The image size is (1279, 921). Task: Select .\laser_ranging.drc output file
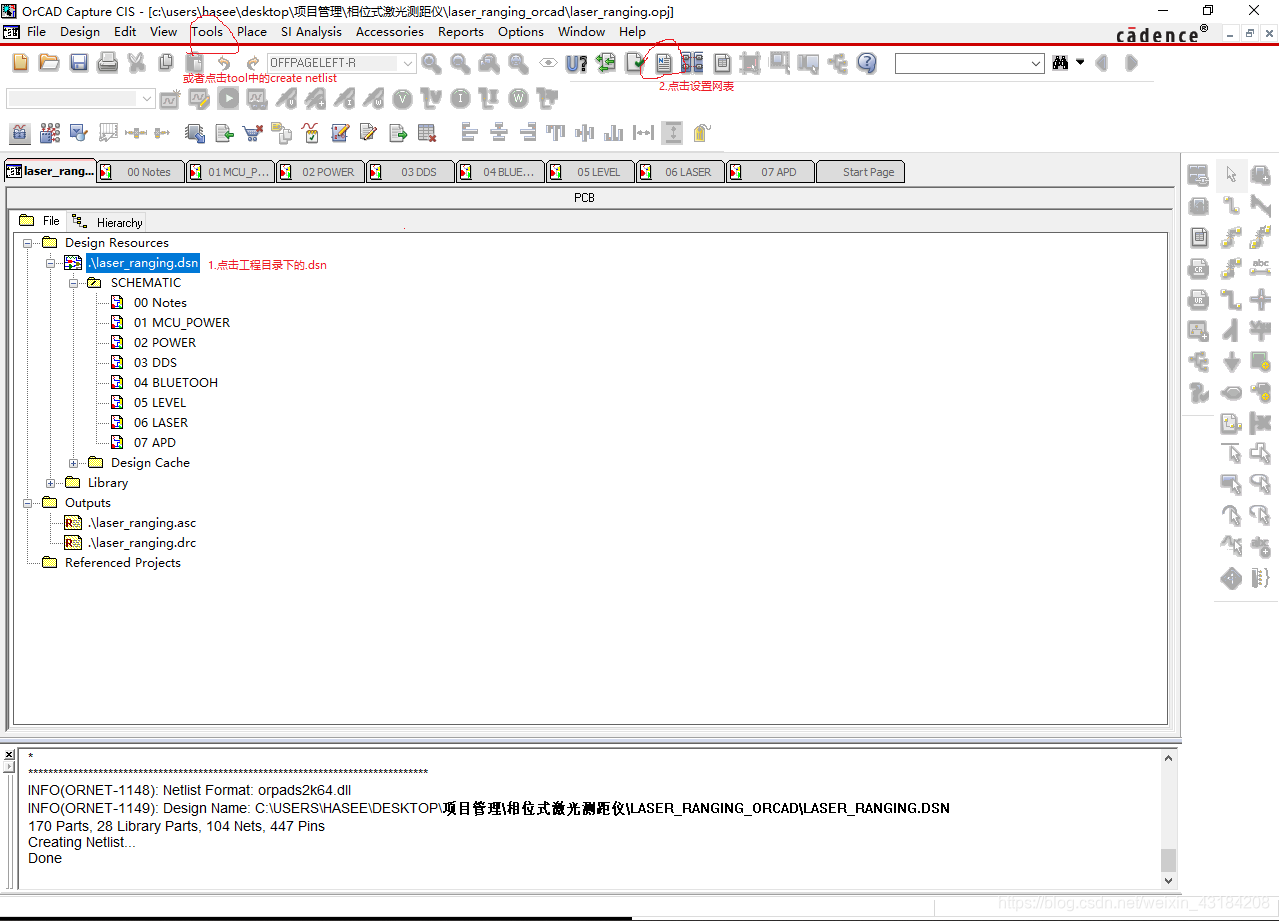(x=141, y=542)
